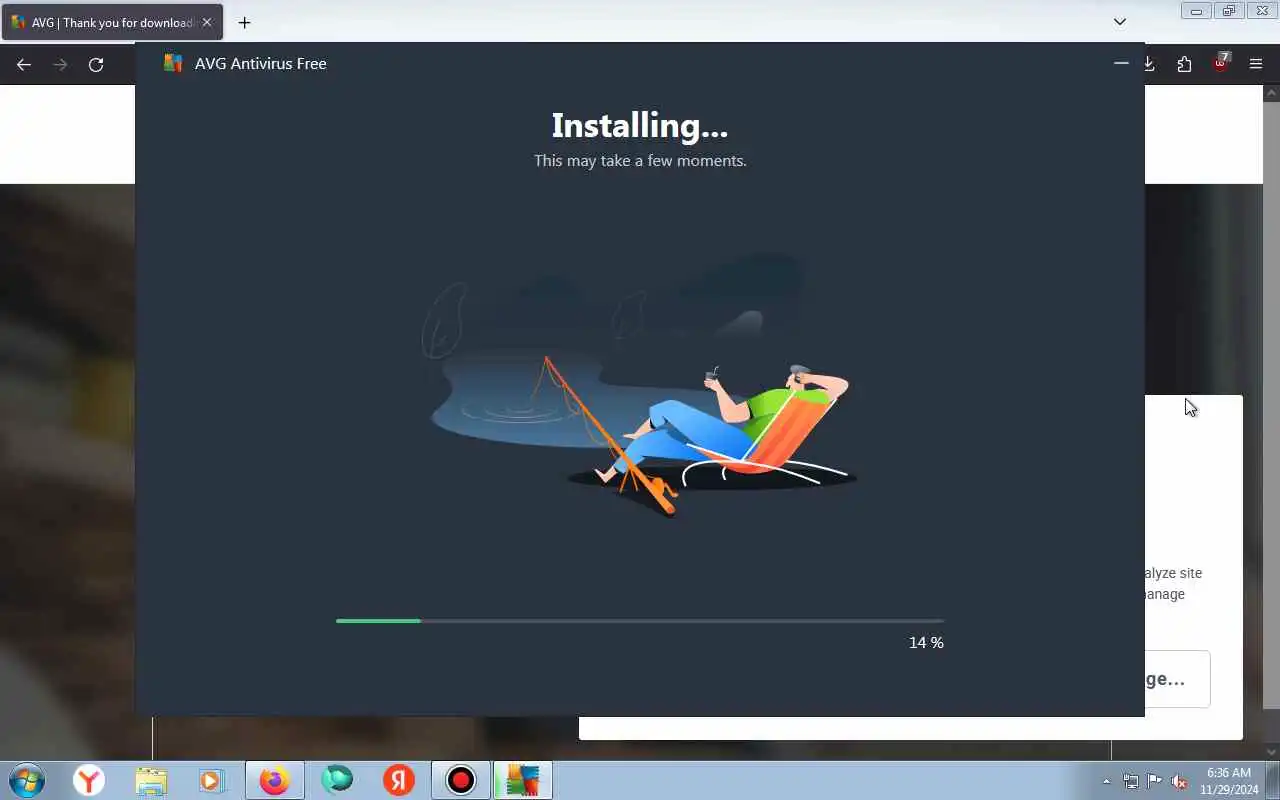The height and width of the screenshot is (800, 1280).
Task: Switch to AVG installer taskbar icon
Action: tap(522, 780)
